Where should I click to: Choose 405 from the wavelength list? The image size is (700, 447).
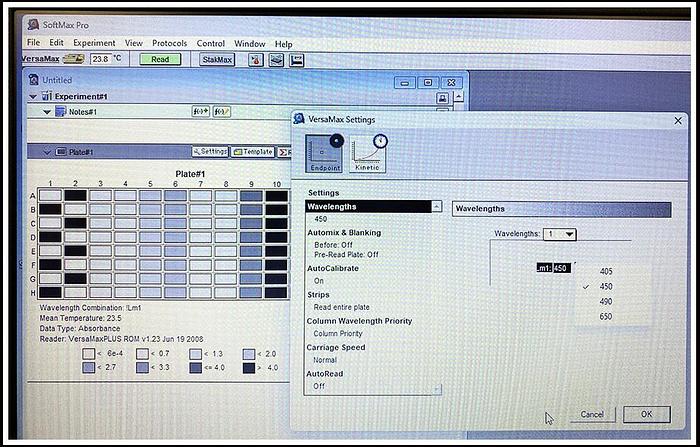tap(606, 271)
